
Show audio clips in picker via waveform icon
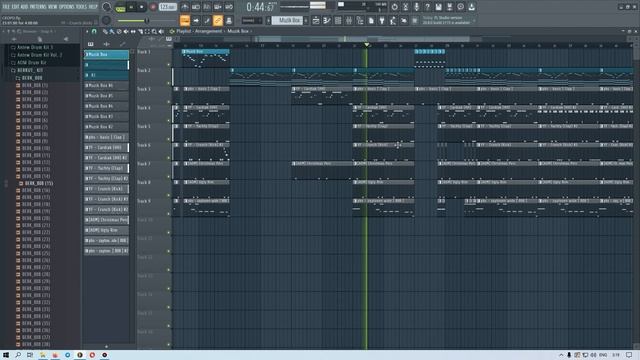(x=106, y=44)
